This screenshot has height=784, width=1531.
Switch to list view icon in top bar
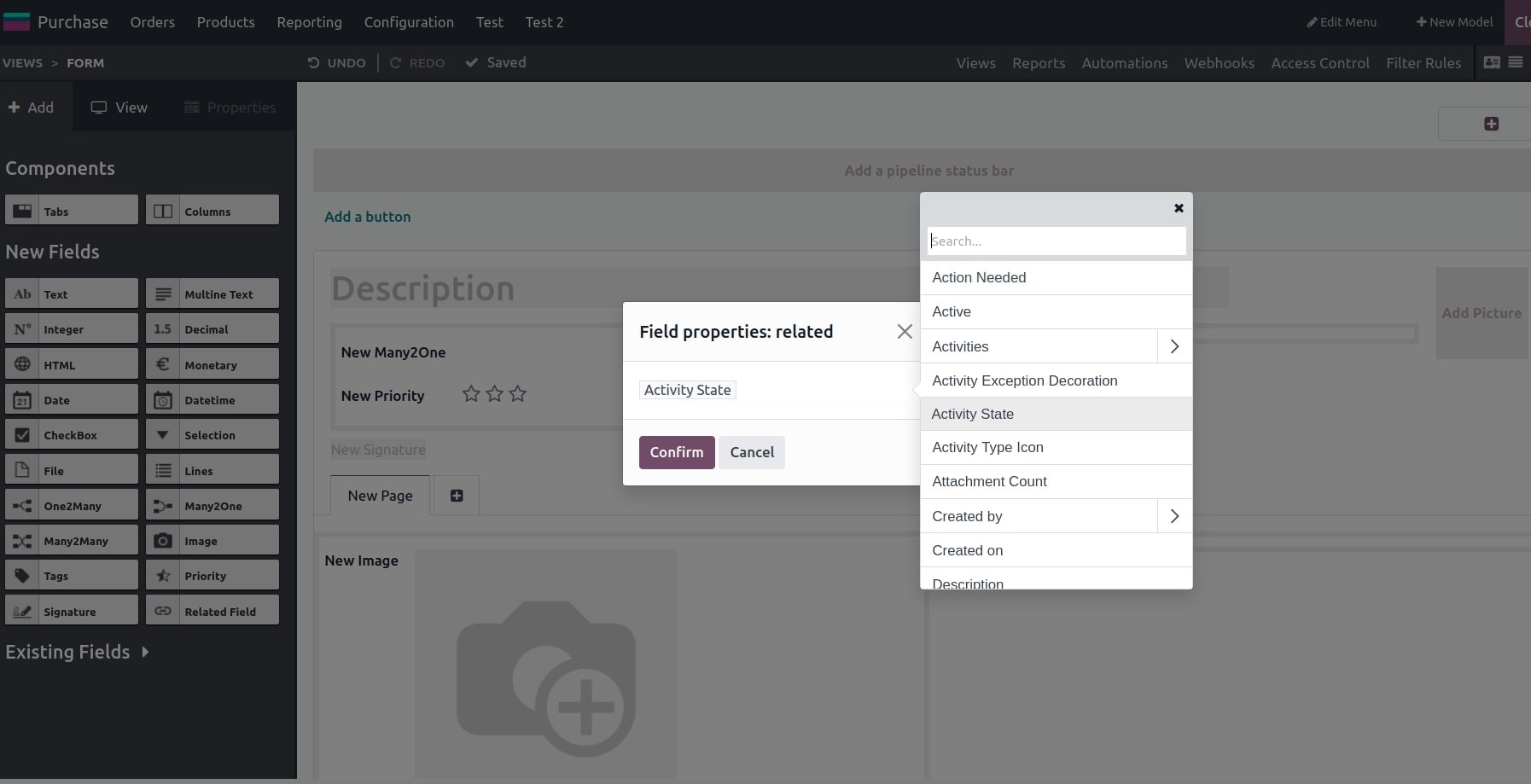tap(1516, 62)
